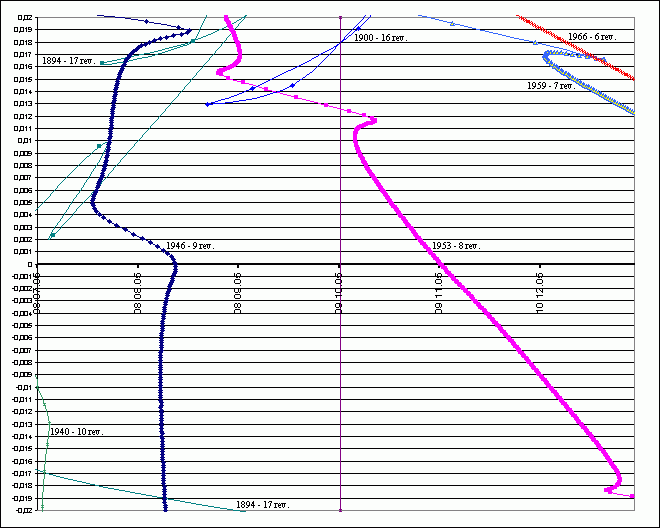This screenshot has height=528, width=660.
Task: Click the vertical purple line
Action: [x=341, y=400]
